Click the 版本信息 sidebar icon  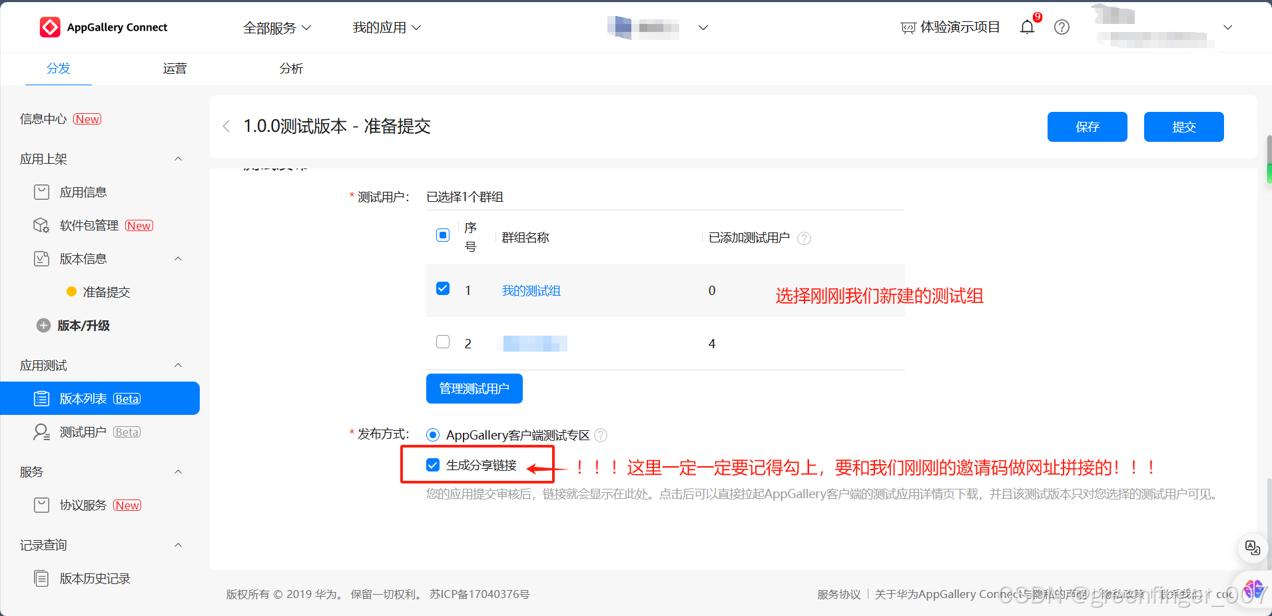pos(41,258)
